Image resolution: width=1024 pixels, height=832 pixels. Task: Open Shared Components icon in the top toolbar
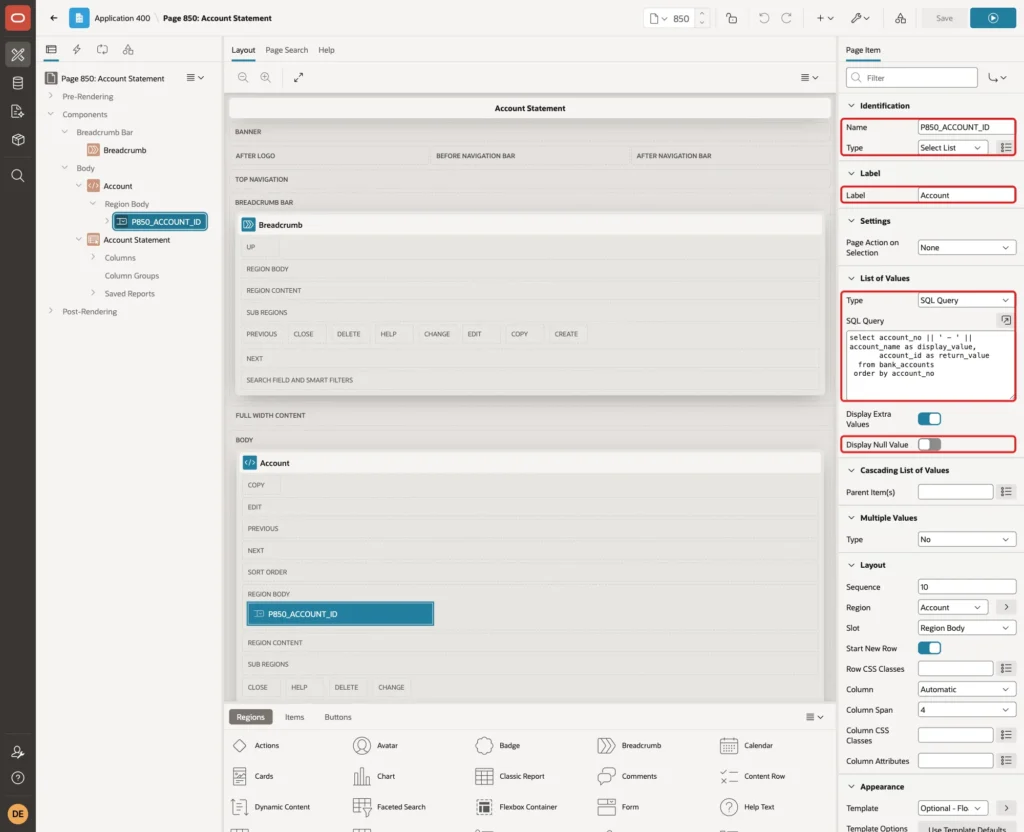(901, 18)
